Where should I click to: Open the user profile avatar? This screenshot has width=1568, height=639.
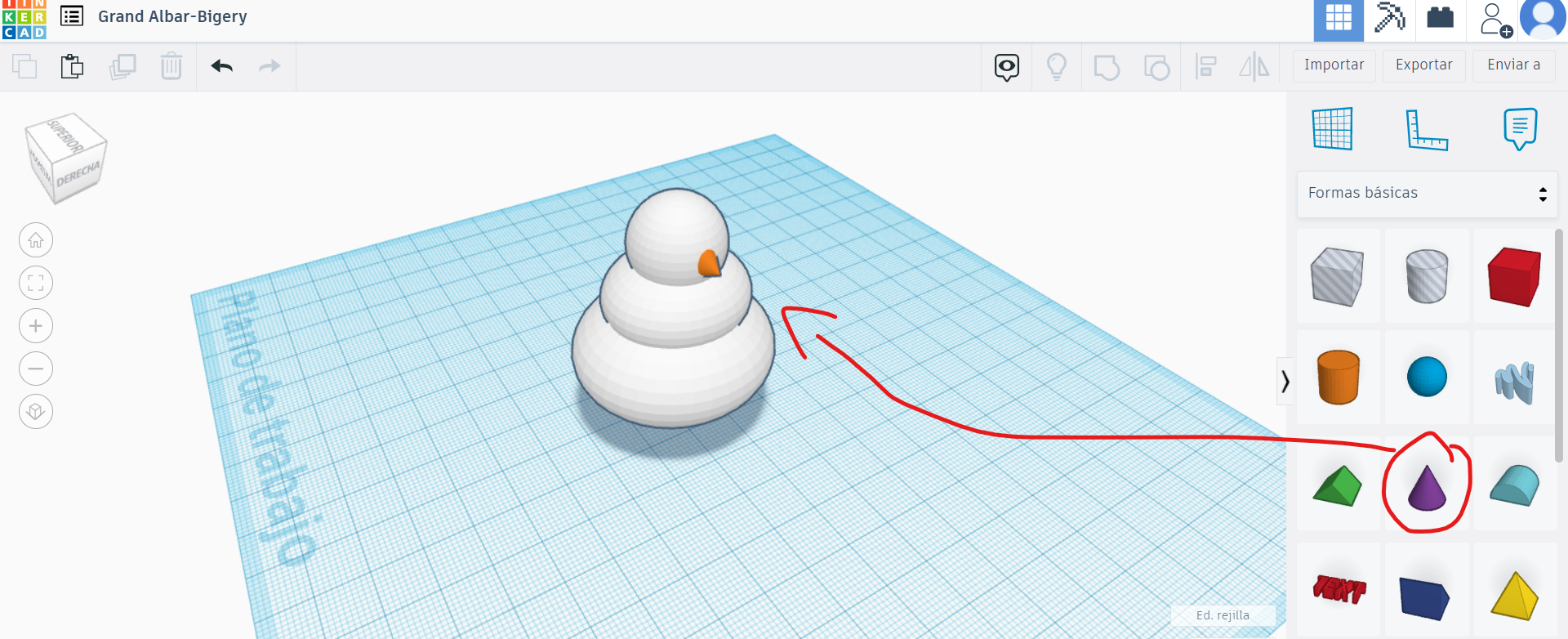tap(1542, 20)
